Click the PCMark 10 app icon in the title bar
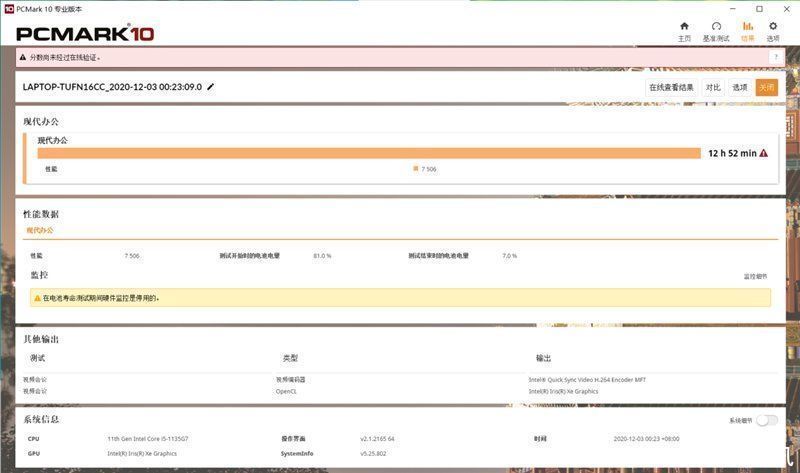Image resolution: width=800 pixels, height=473 pixels. point(9,9)
